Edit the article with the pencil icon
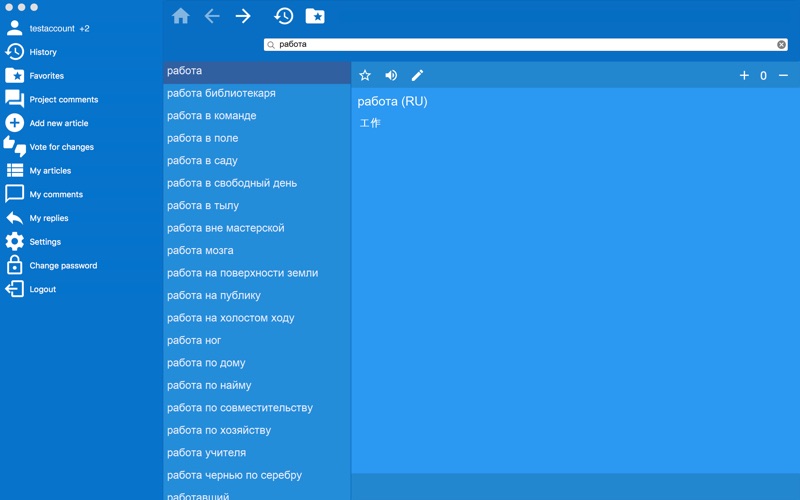The width and height of the screenshot is (800, 500). coord(417,76)
